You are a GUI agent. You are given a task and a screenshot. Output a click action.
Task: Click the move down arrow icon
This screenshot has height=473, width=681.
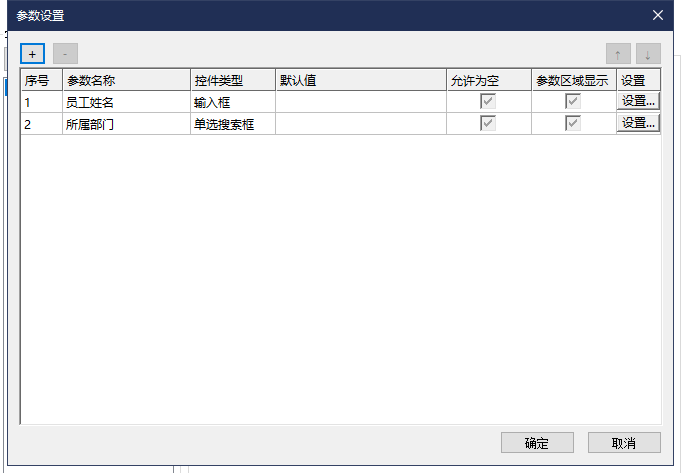click(648, 54)
